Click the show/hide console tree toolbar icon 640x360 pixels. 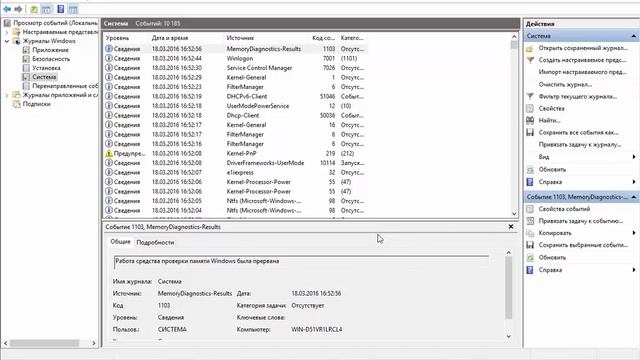[47, 9]
